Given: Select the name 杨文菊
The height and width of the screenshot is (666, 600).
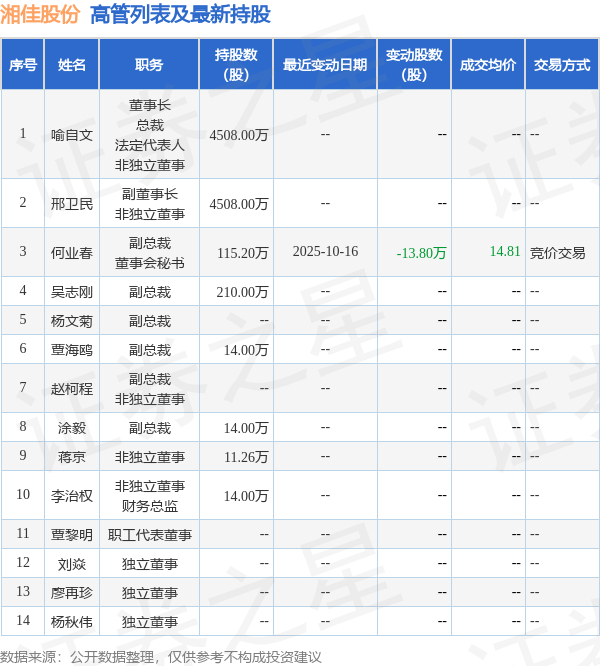Looking at the screenshot, I should pos(72,321).
